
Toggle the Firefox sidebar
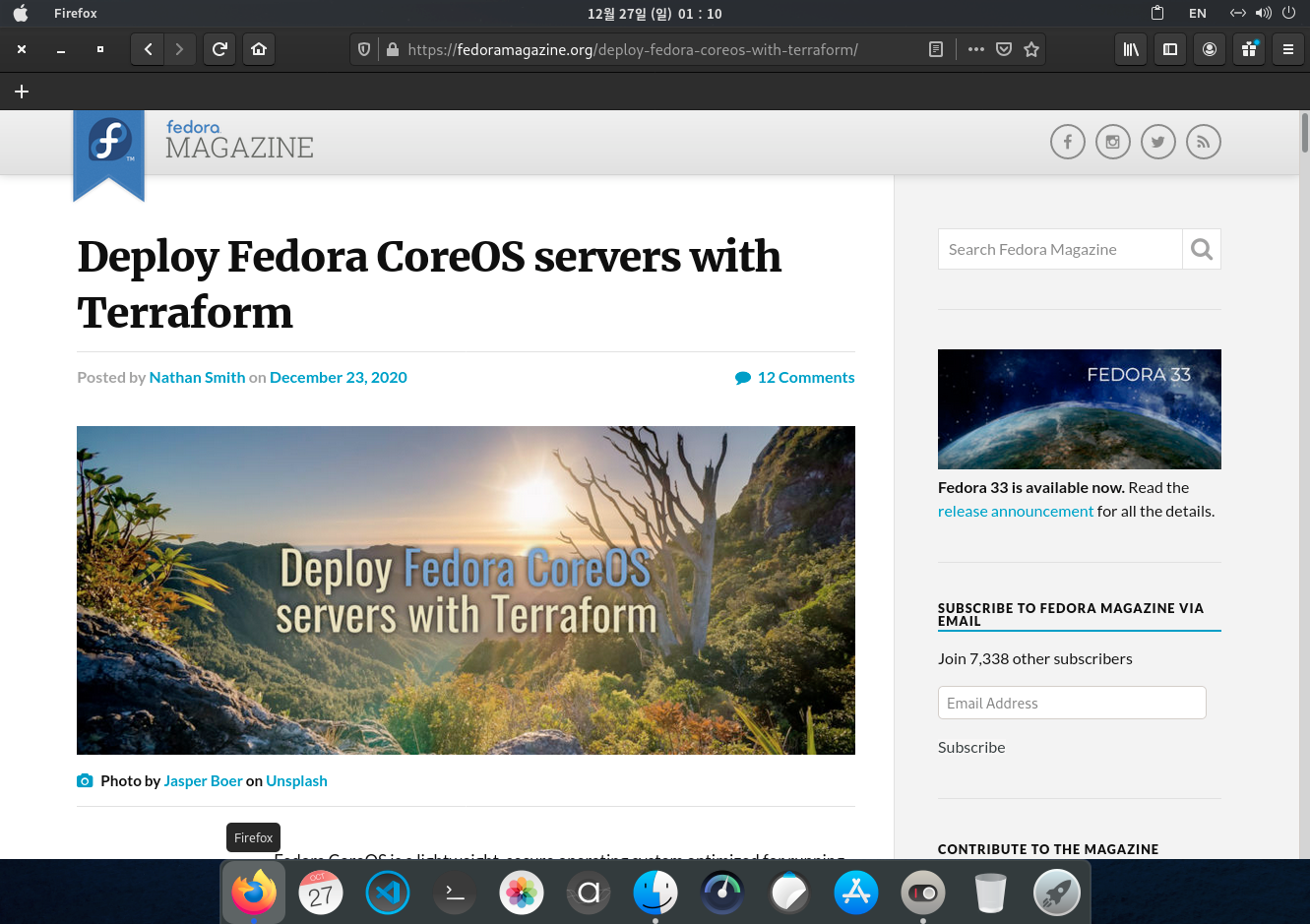tap(1170, 49)
